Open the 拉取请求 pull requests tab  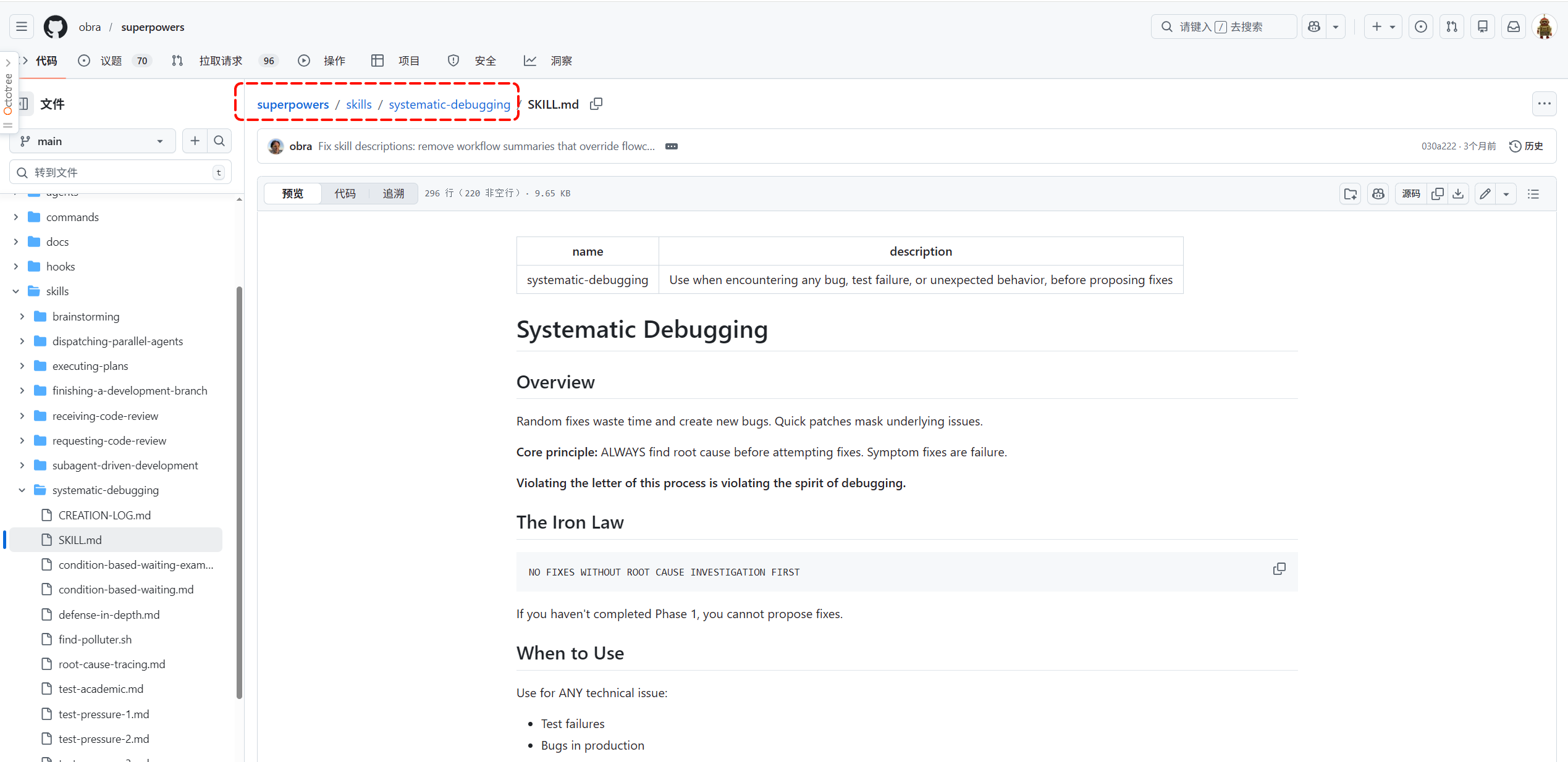(221, 61)
